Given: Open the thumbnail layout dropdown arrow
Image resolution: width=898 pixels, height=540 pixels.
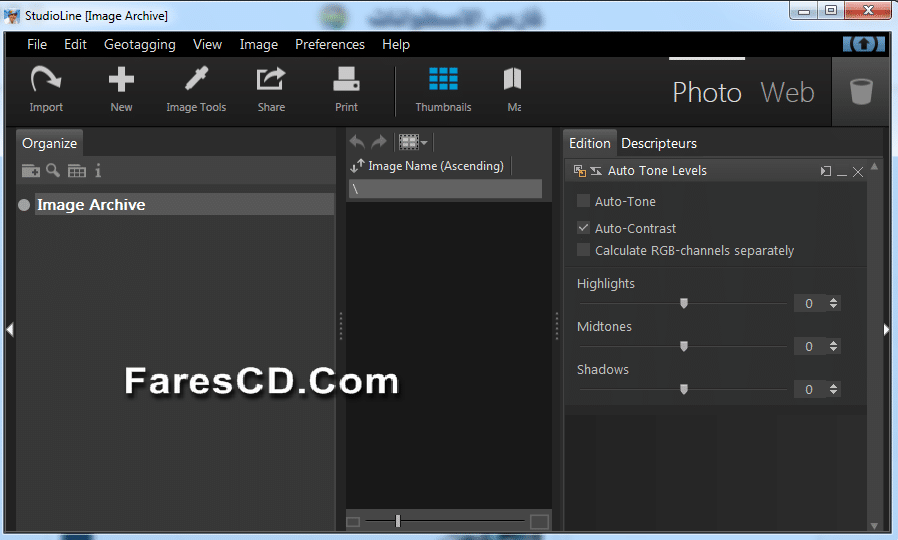Looking at the screenshot, I should coord(424,142).
